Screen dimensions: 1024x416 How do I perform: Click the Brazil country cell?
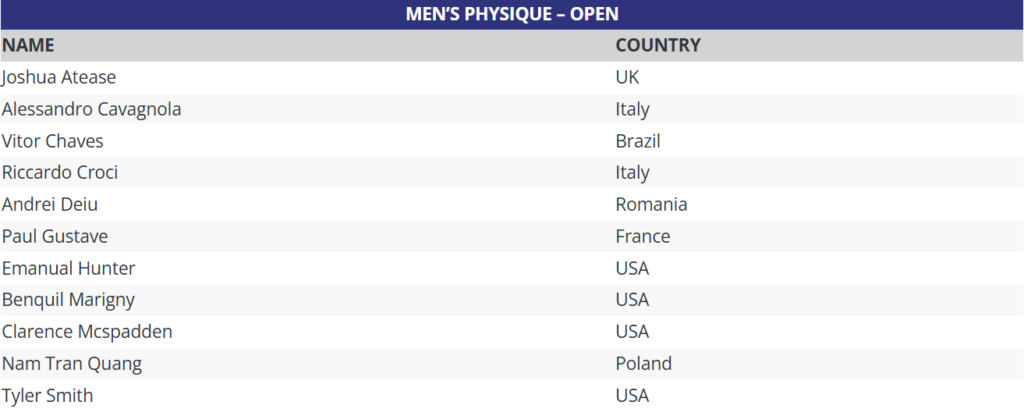click(638, 141)
